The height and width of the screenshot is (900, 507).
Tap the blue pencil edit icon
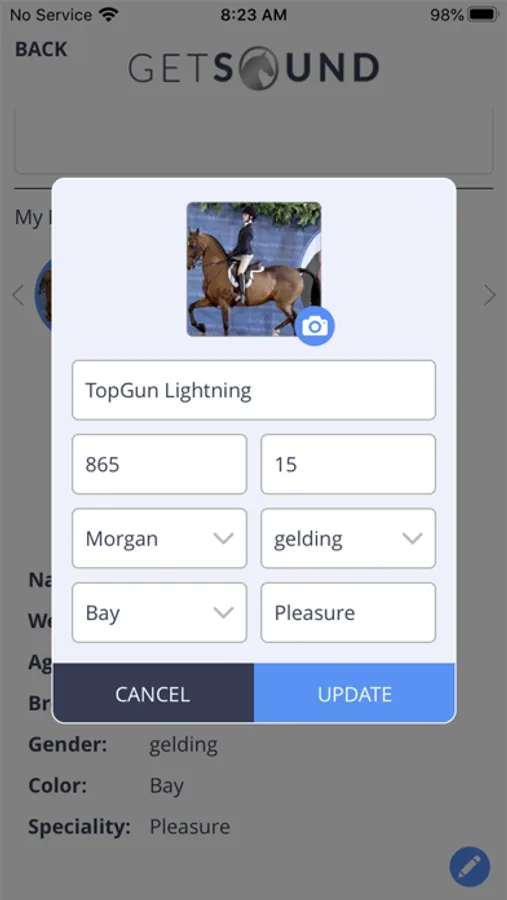[470, 866]
